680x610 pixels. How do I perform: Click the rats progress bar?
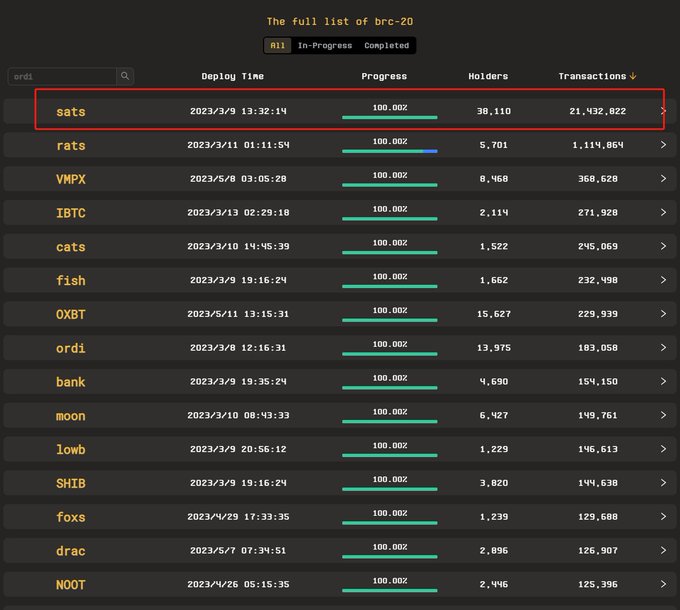389,151
